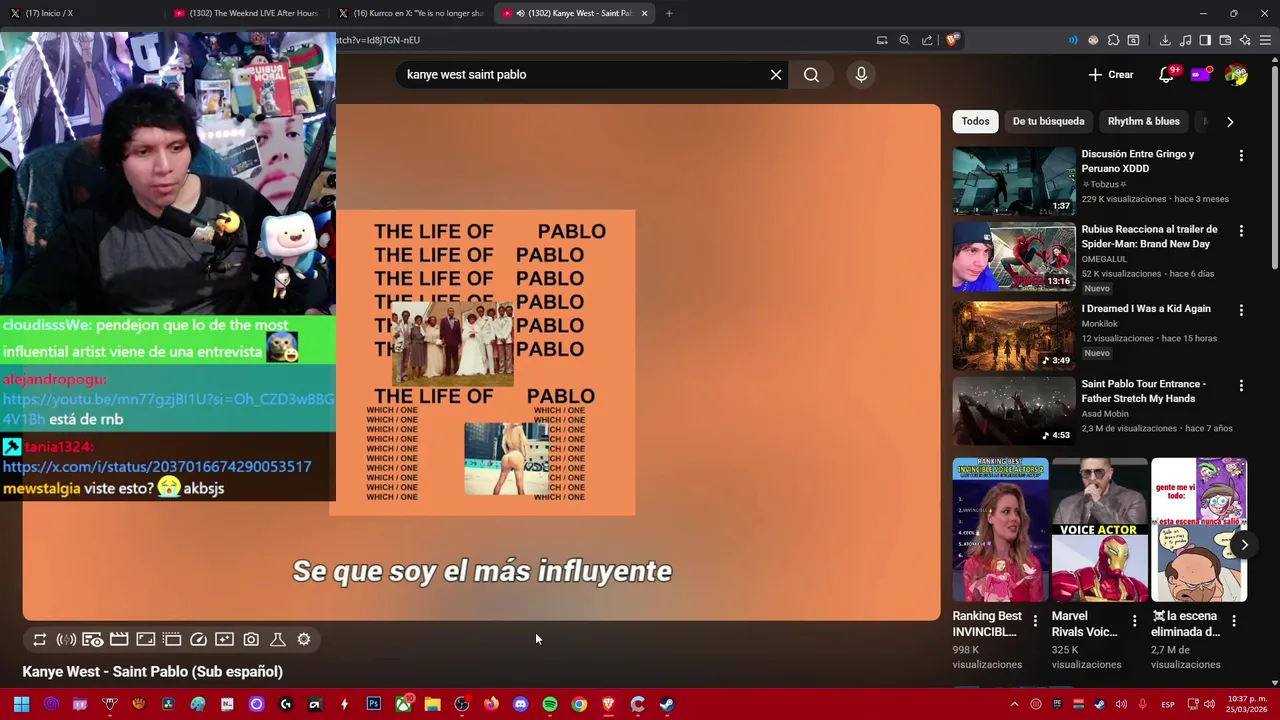Open options for I Dreamed I Was a Kid Again
The image size is (1280, 720).
coord(1241,310)
